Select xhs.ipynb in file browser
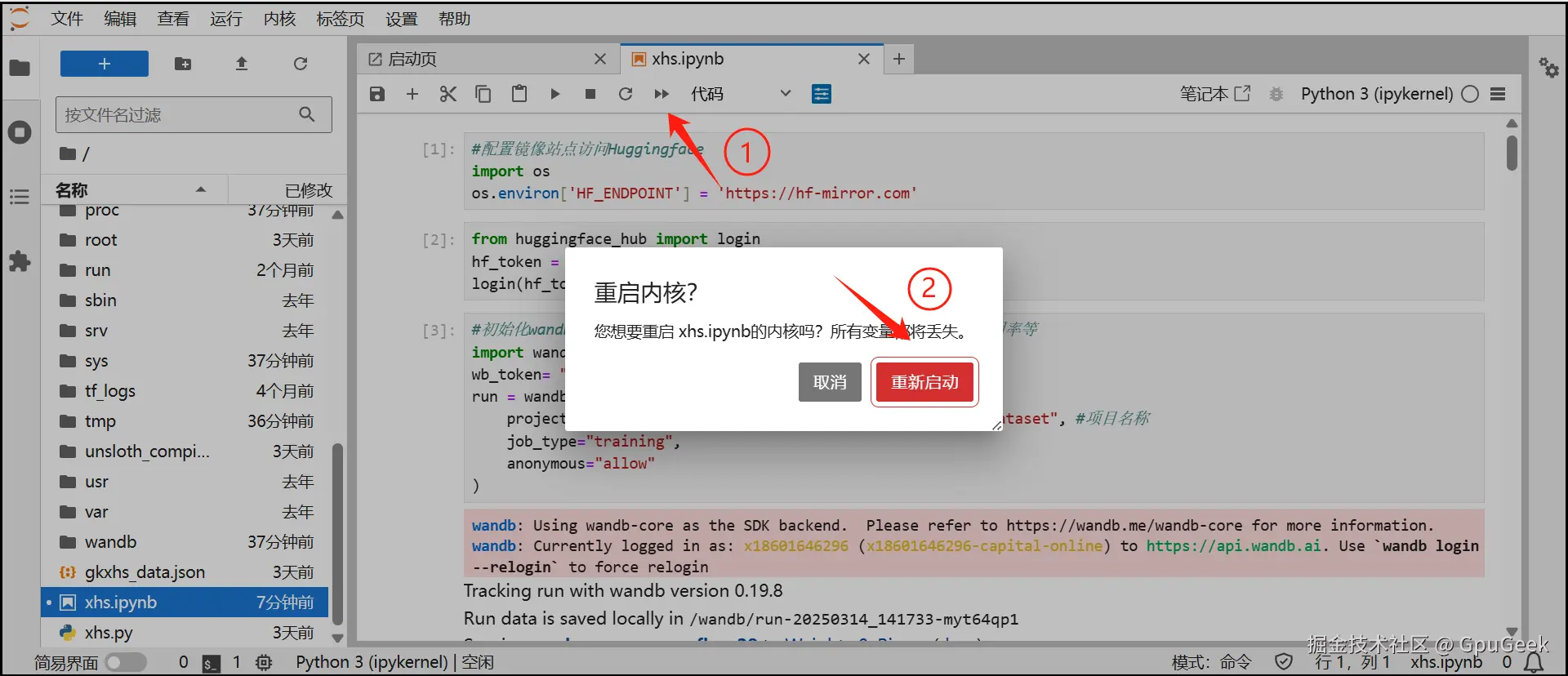Screen dimensions: 1568x676 186,603
